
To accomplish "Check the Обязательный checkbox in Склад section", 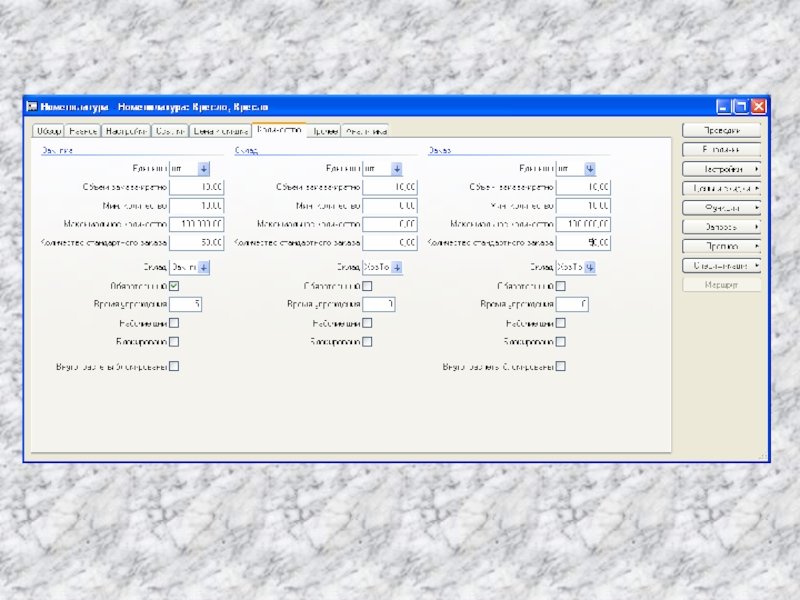I will tap(367, 286).
